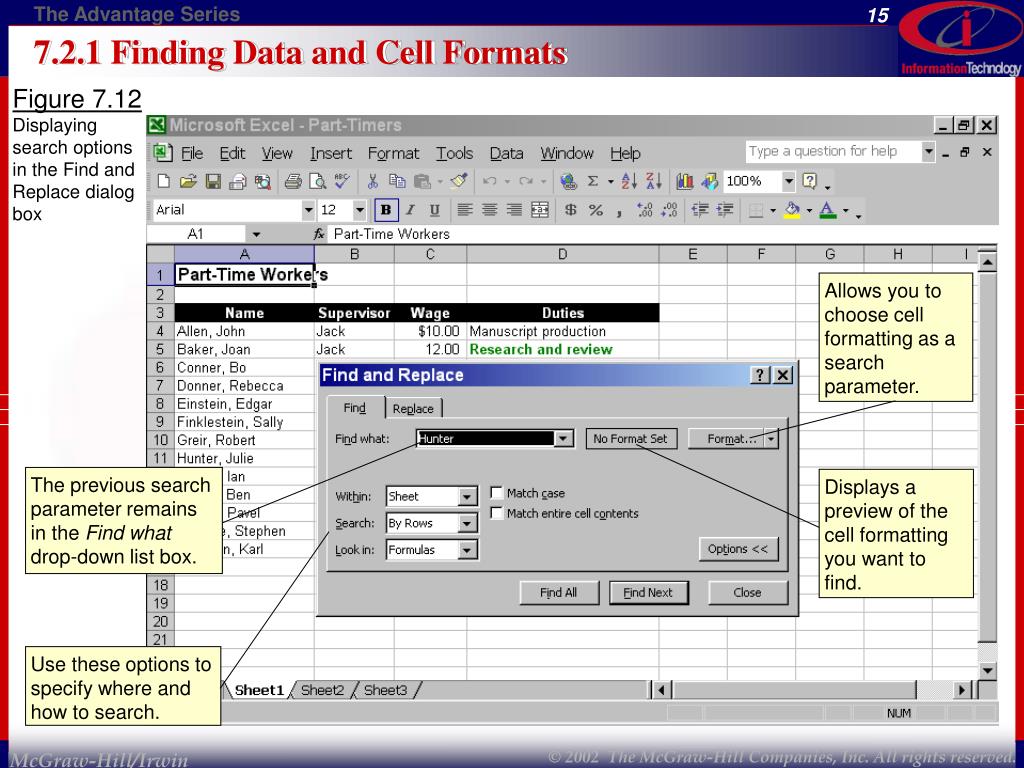Screen dimensions: 1024x768
Task: Select the Format Painter brush
Action: coord(459,181)
